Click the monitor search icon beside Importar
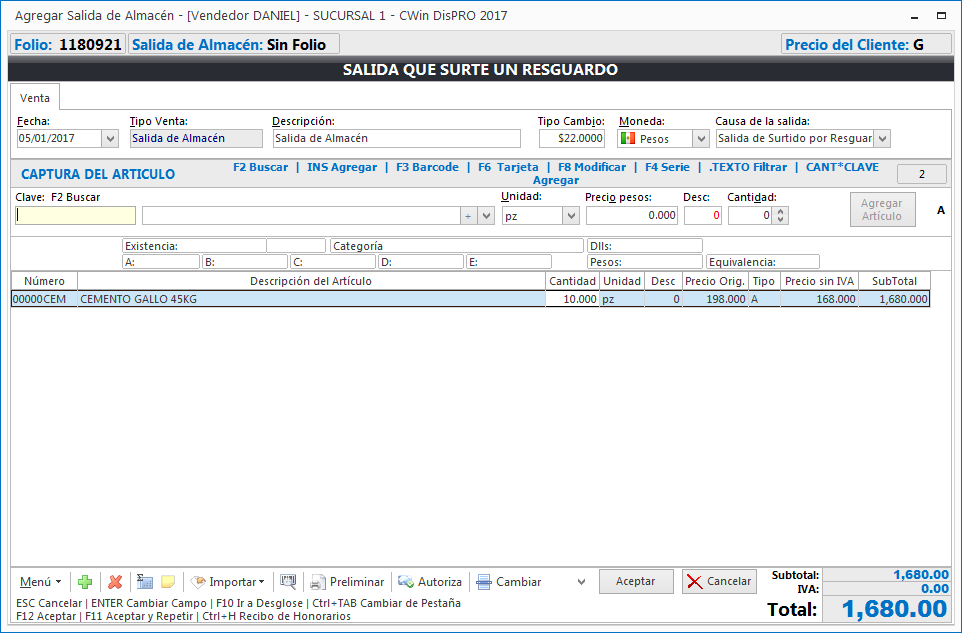Image resolution: width=962 pixels, height=633 pixels. click(x=288, y=582)
